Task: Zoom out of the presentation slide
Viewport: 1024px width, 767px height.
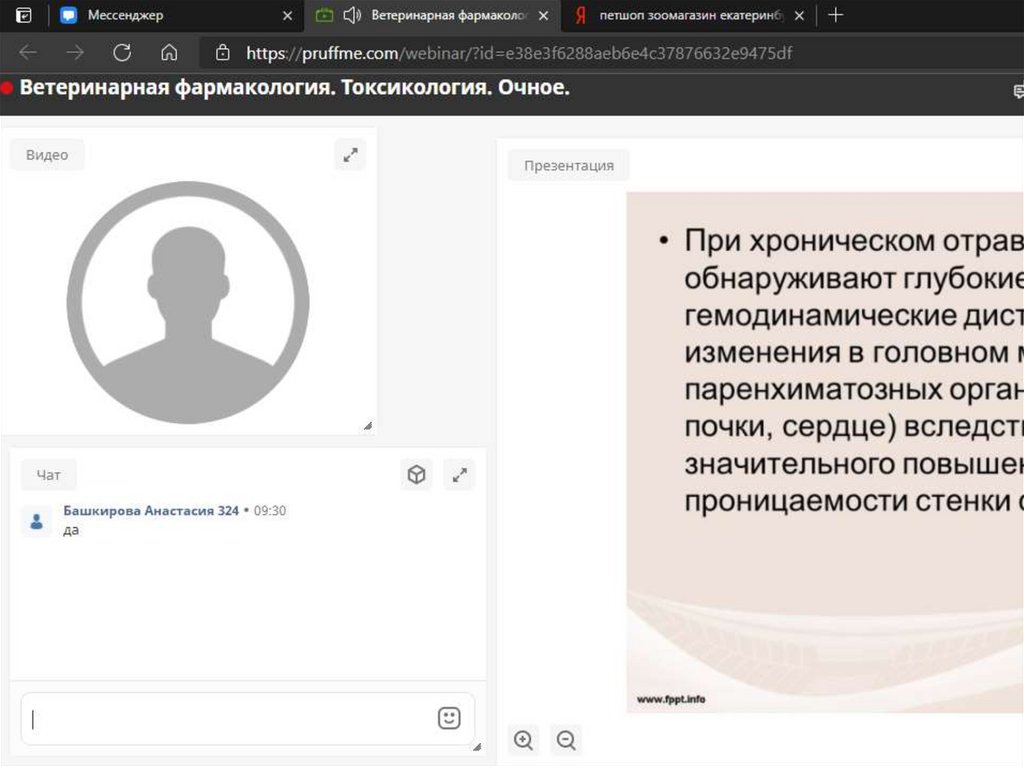Action: click(566, 740)
